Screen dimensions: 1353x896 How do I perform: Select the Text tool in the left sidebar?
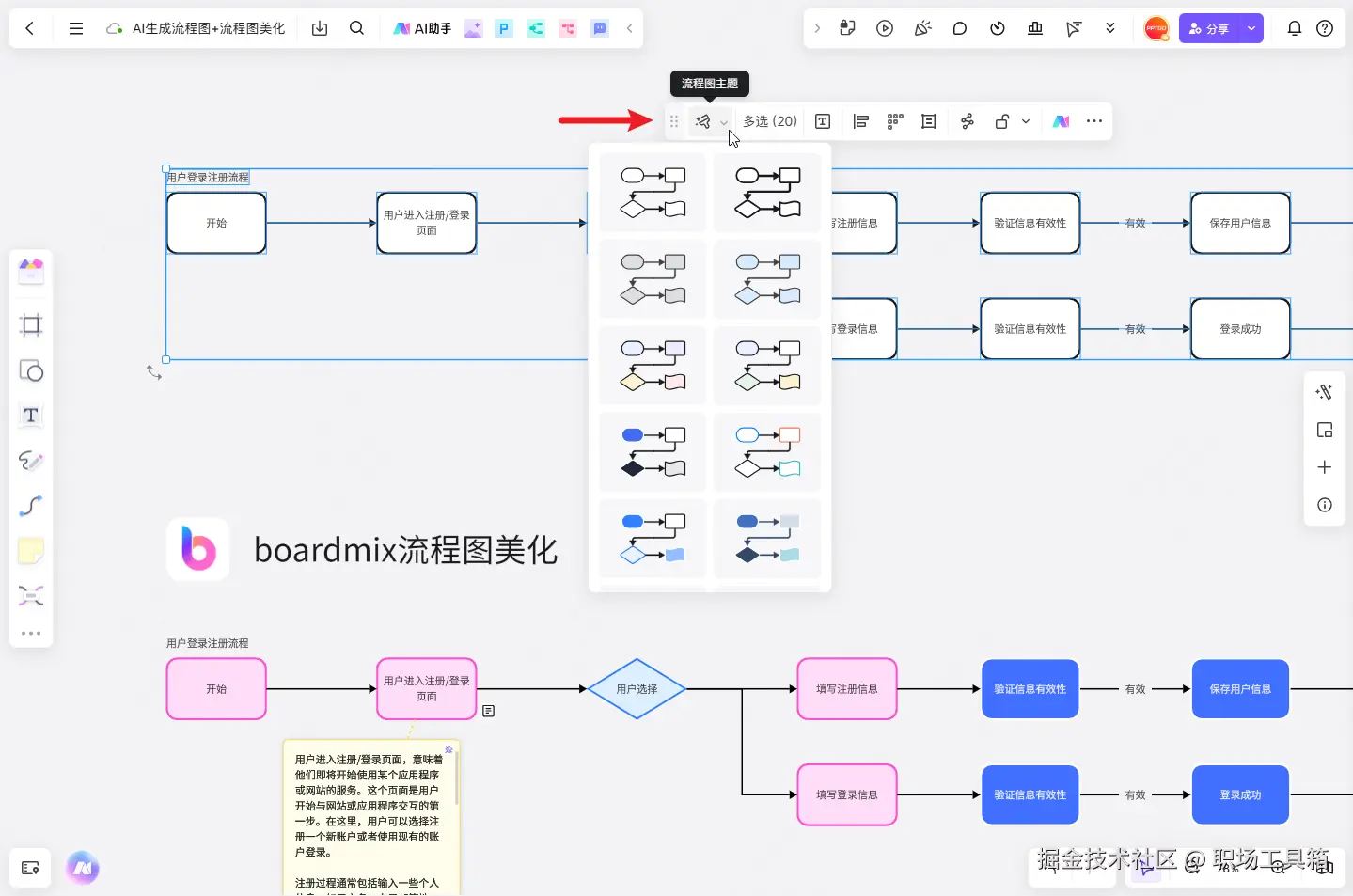click(x=31, y=416)
